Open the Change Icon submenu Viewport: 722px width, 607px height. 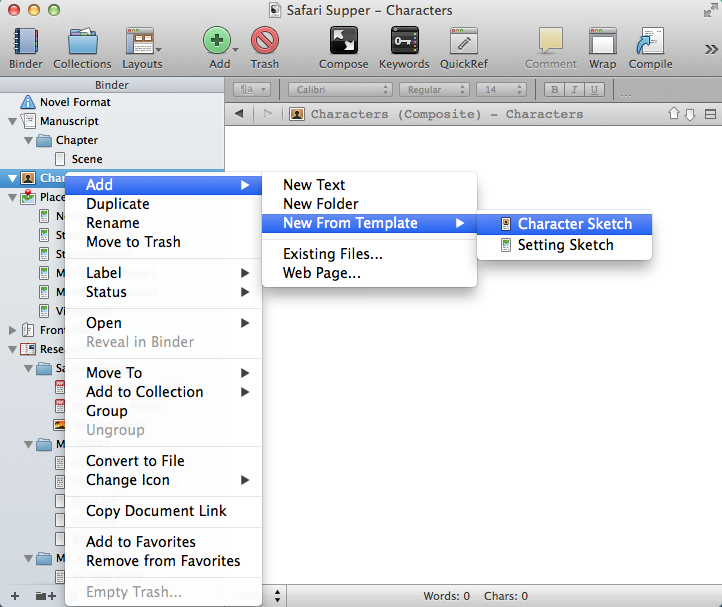163,480
